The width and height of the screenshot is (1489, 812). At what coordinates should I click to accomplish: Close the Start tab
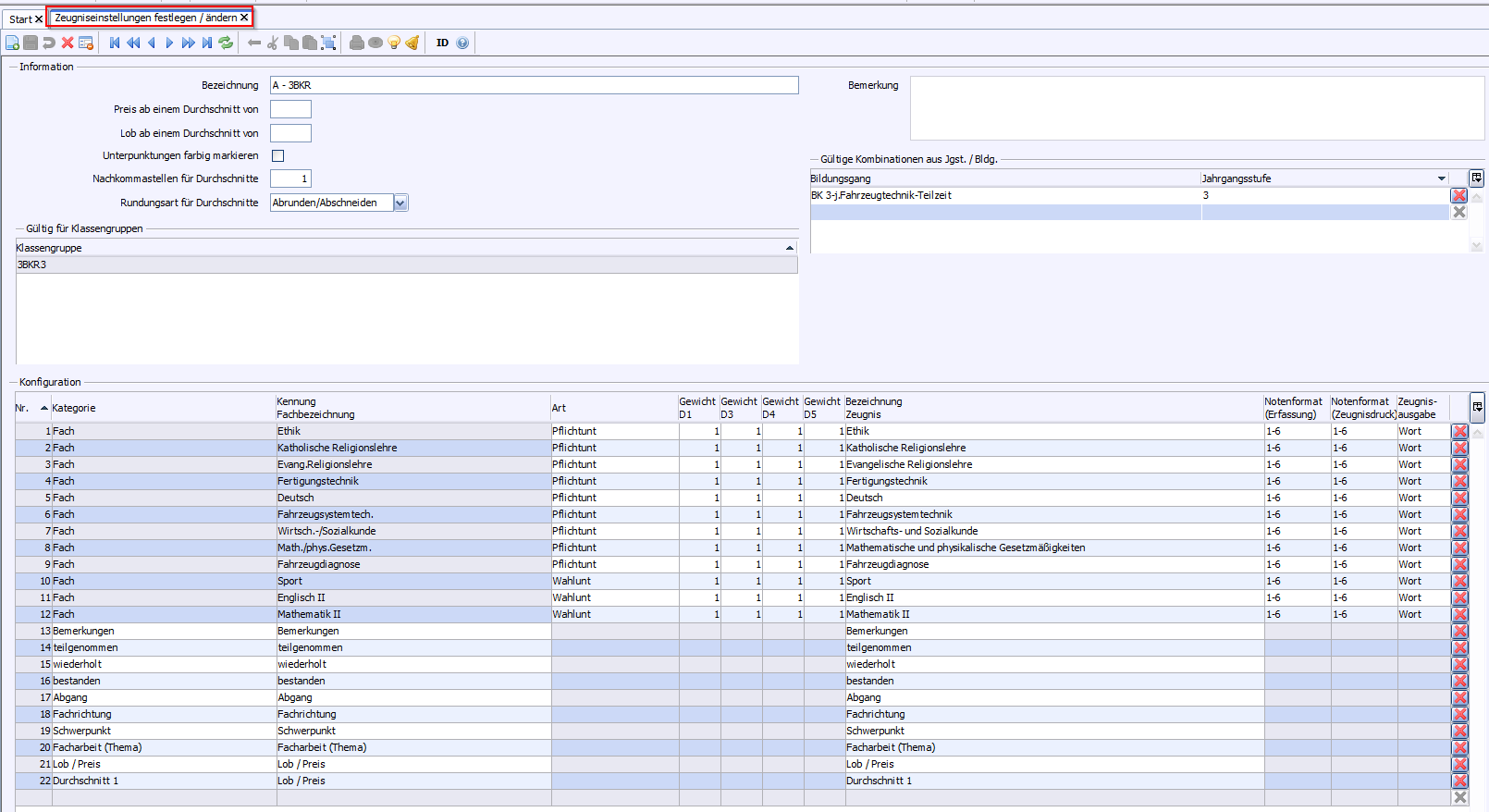tap(39, 18)
